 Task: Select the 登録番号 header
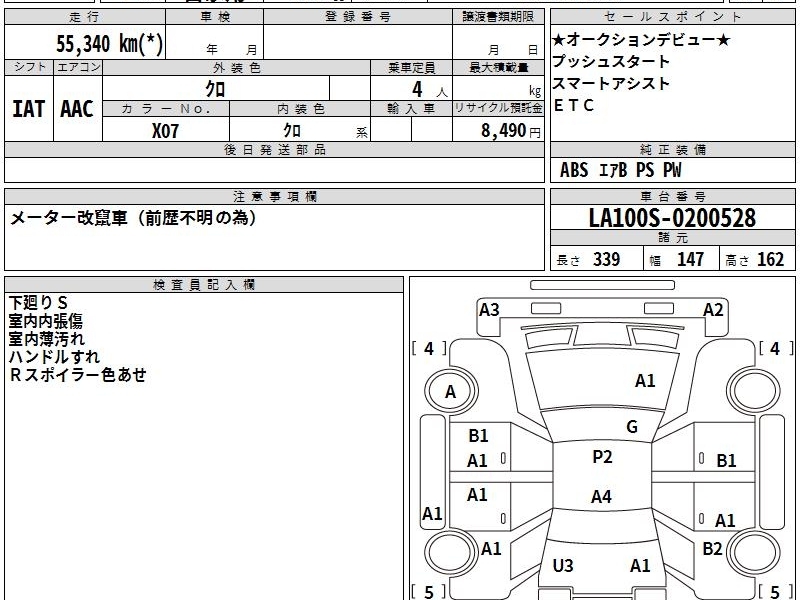pos(358,17)
